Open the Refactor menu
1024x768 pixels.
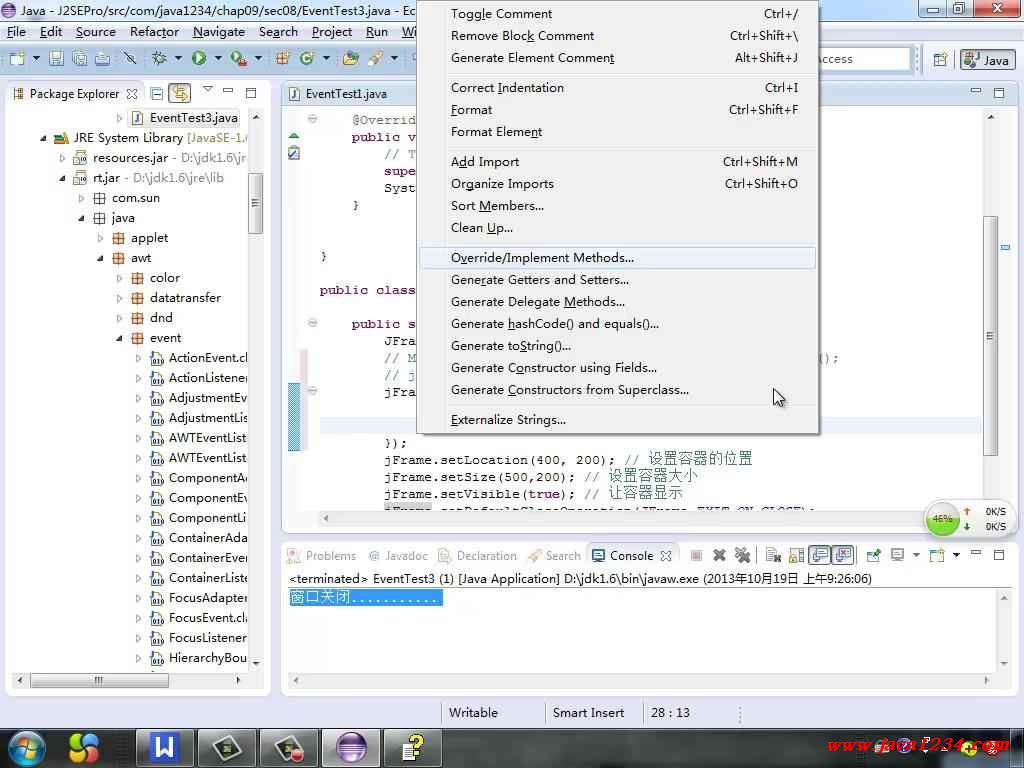pos(154,32)
